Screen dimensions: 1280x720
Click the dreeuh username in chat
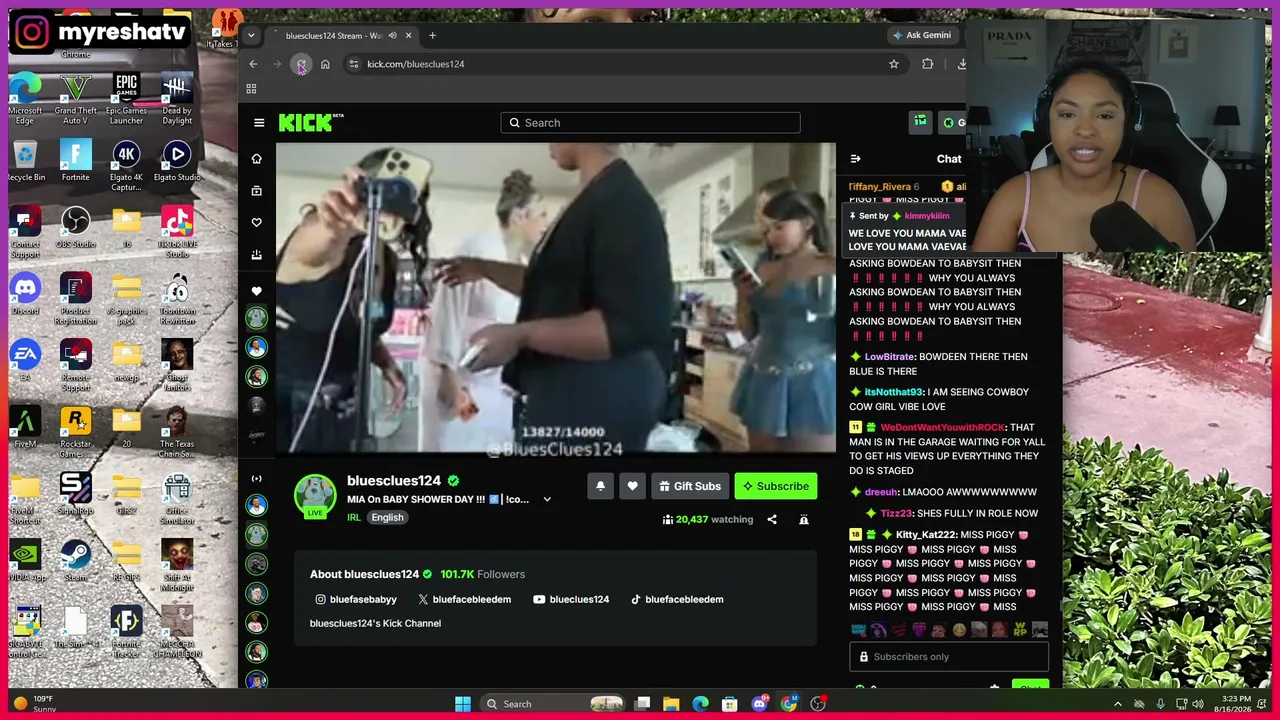pyautogui.click(x=881, y=492)
